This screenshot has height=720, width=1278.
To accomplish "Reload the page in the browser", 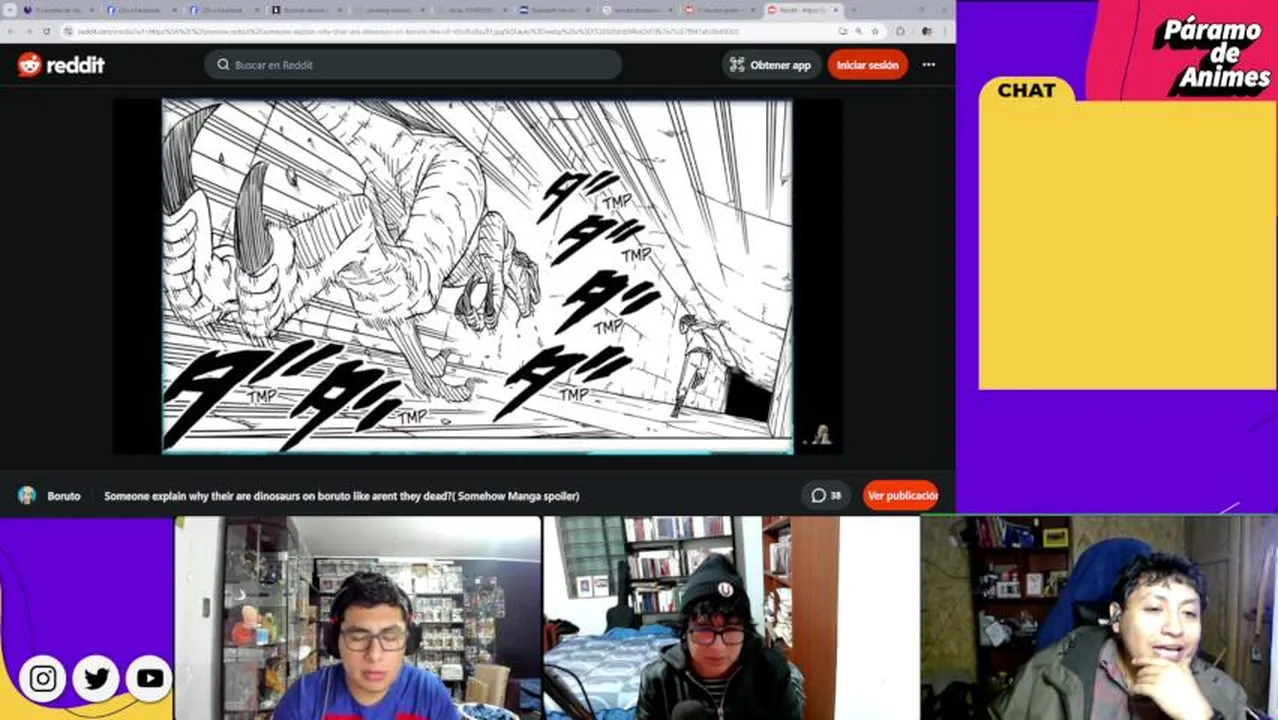I will 46,31.
